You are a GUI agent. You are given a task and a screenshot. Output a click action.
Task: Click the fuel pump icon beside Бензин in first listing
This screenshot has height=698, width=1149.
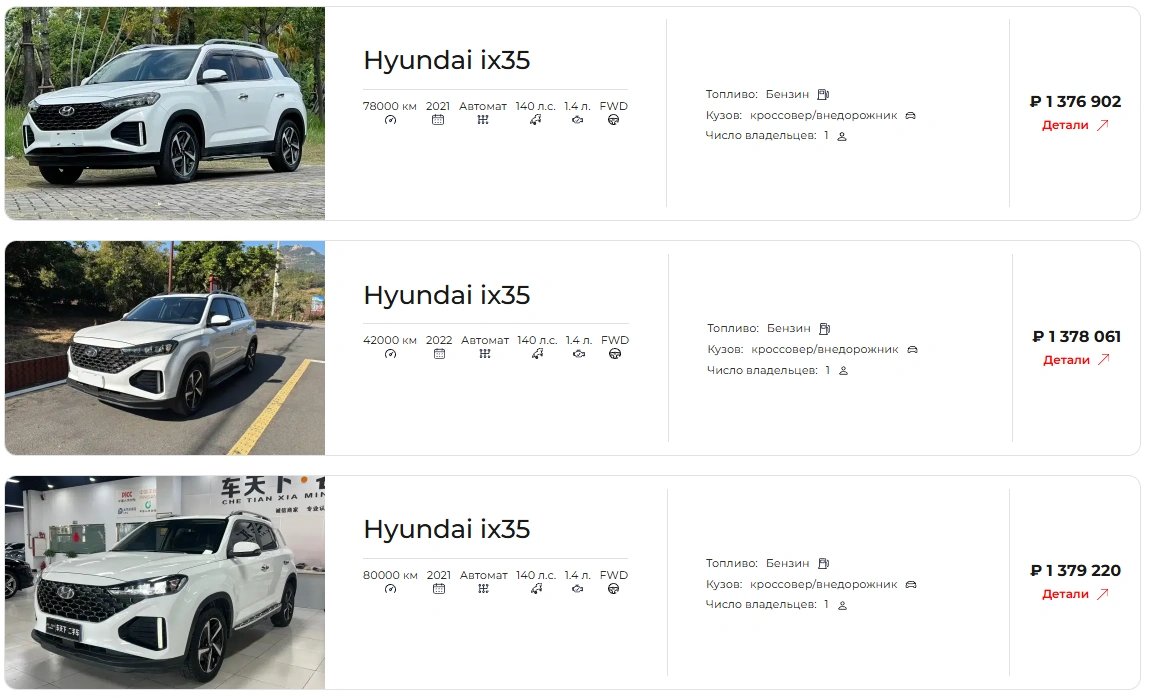point(823,94)
